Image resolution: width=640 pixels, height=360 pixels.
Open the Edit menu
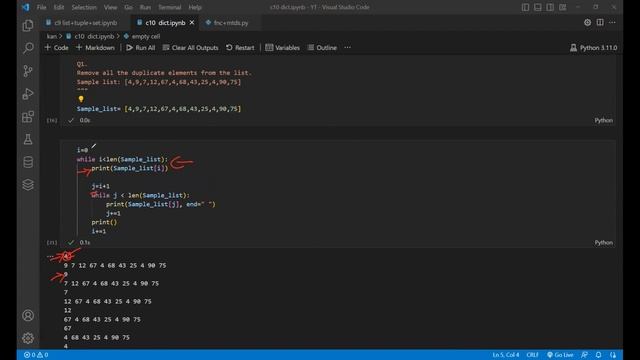coord(59,7)
